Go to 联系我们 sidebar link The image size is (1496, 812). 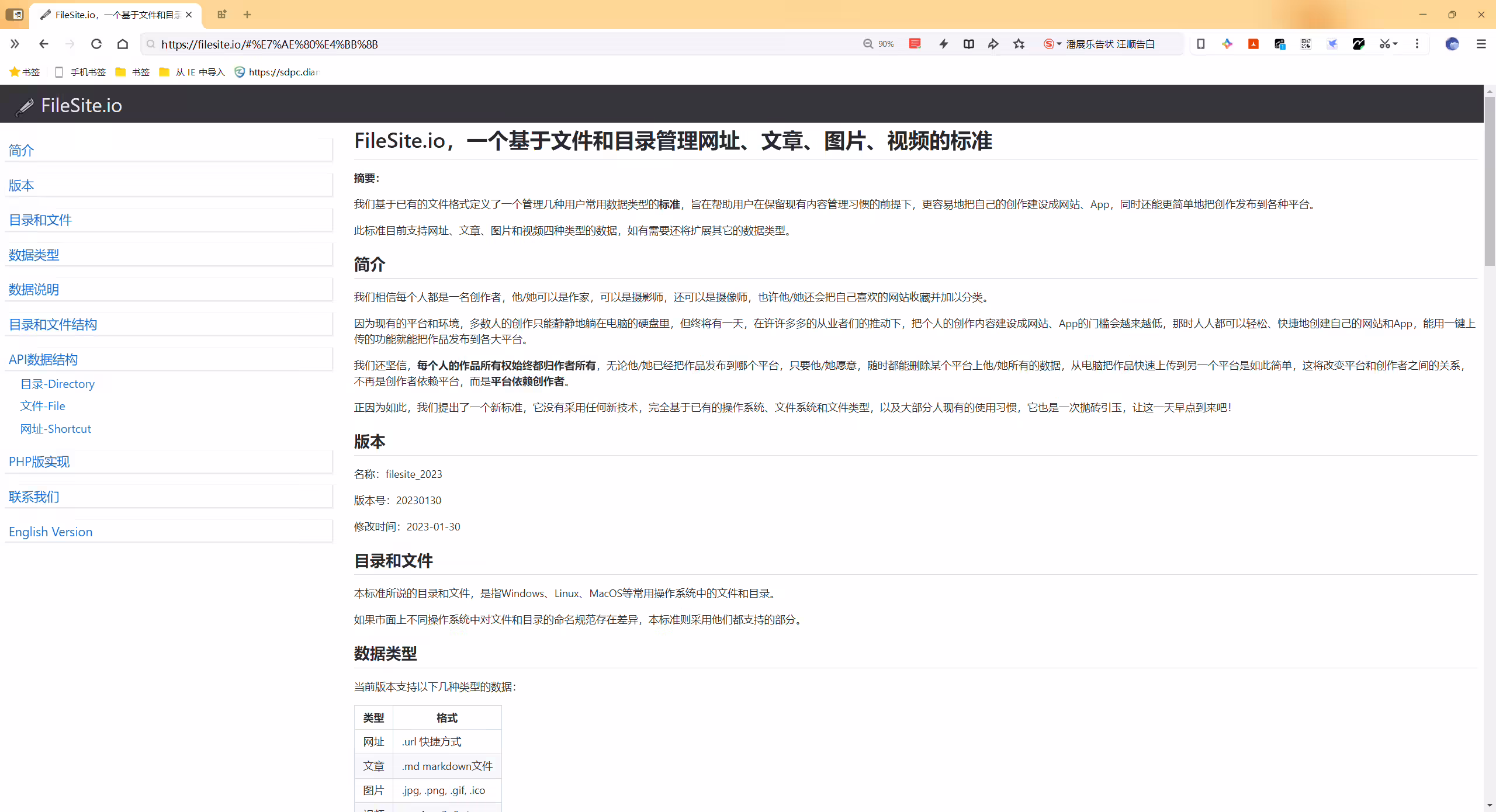coord(34,497)
